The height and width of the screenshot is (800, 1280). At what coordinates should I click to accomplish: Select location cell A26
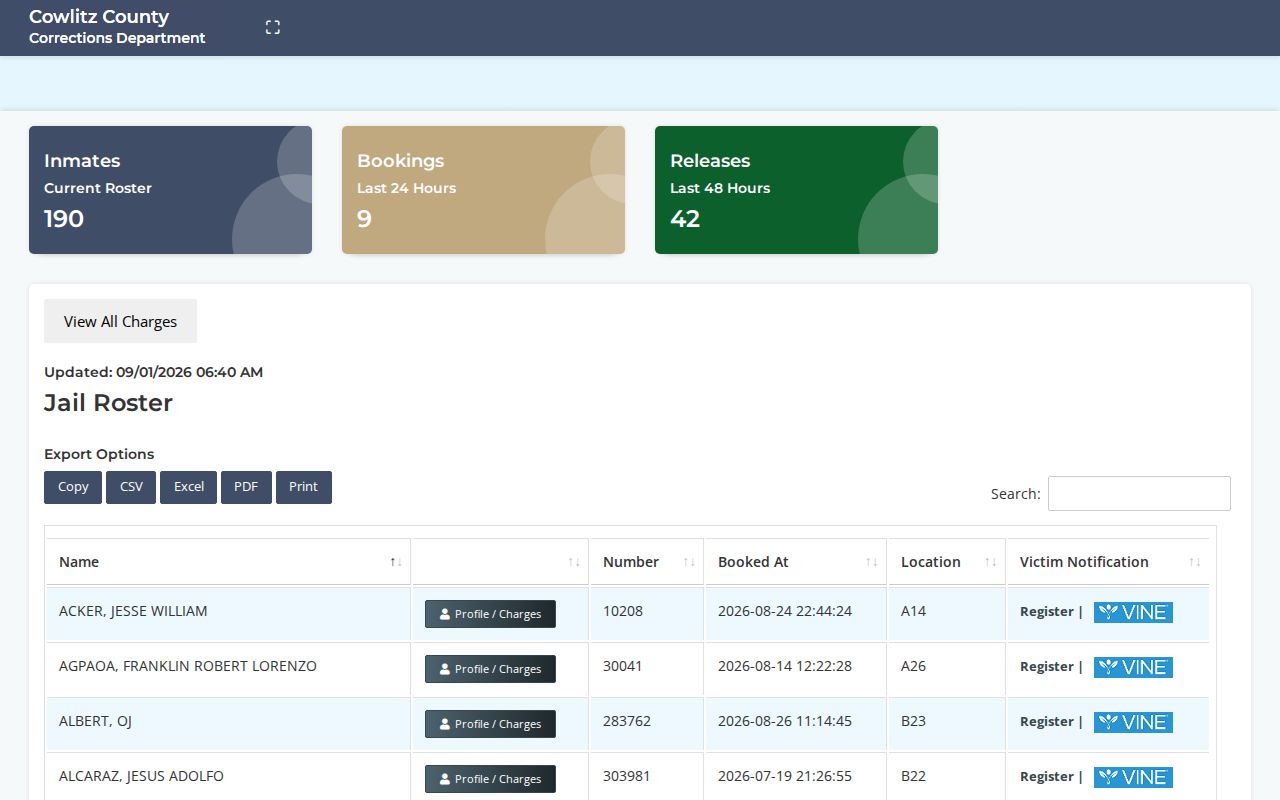(x=914, y=666)
